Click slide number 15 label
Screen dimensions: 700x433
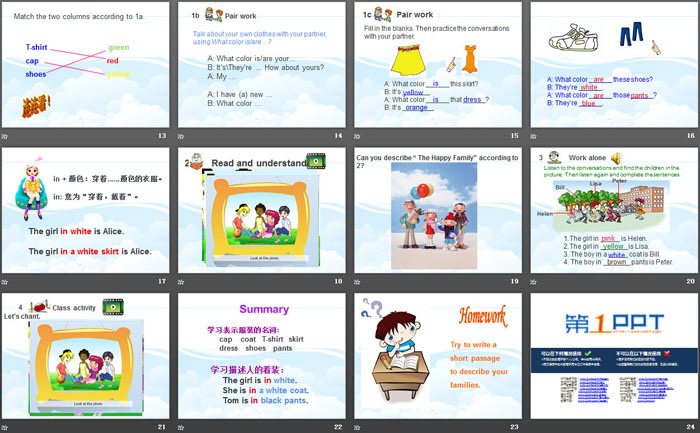515,136
